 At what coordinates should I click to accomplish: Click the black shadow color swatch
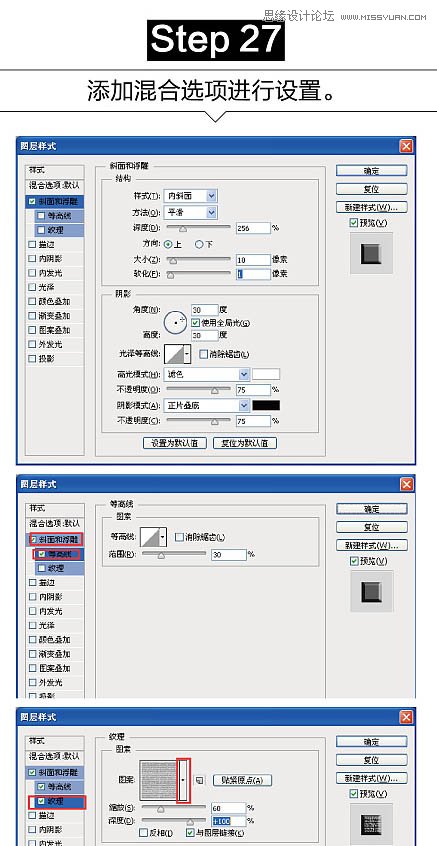click(x=267, y=405)
